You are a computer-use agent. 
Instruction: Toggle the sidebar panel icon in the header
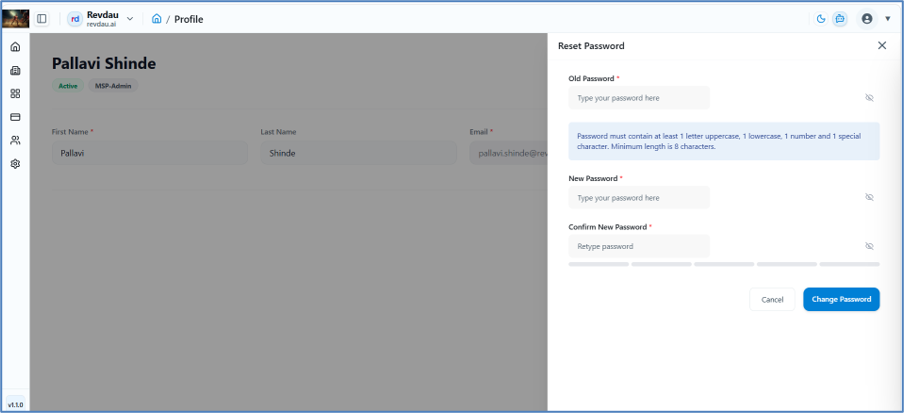coord(42,19)
